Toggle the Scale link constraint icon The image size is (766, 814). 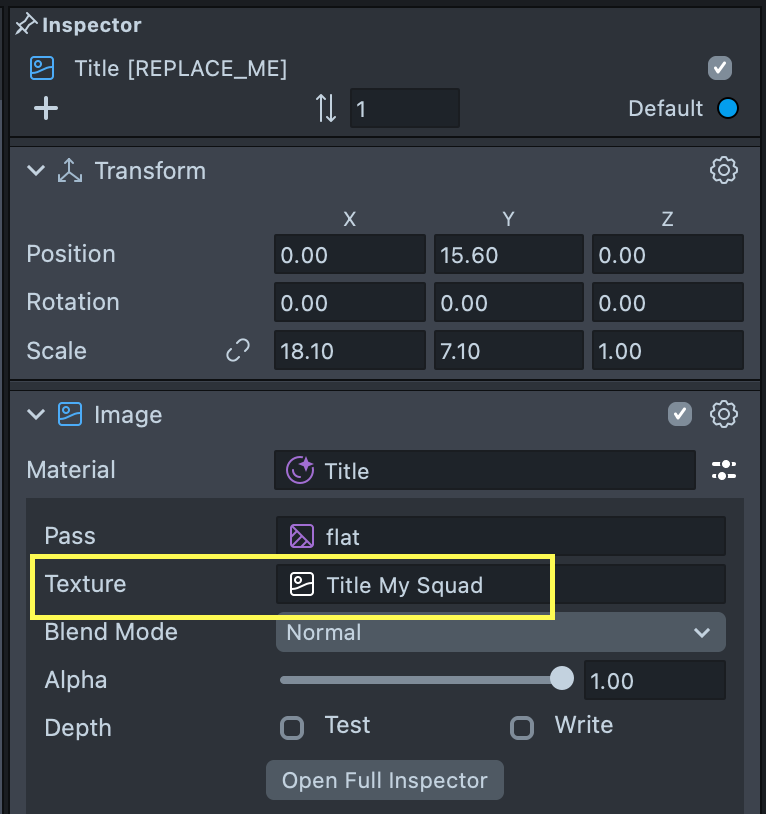point(238,350)
